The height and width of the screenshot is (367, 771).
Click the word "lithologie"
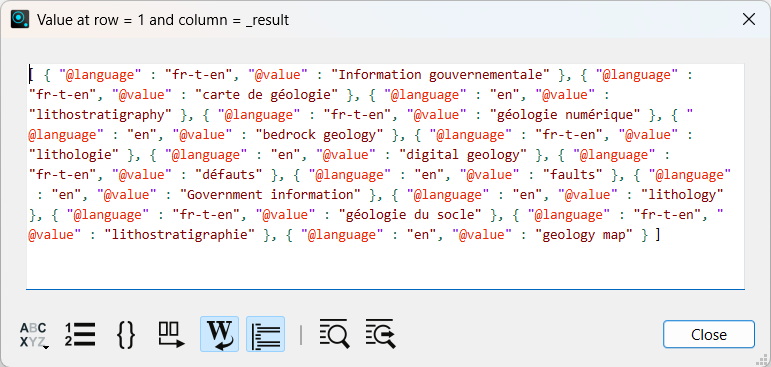(74, 155)
